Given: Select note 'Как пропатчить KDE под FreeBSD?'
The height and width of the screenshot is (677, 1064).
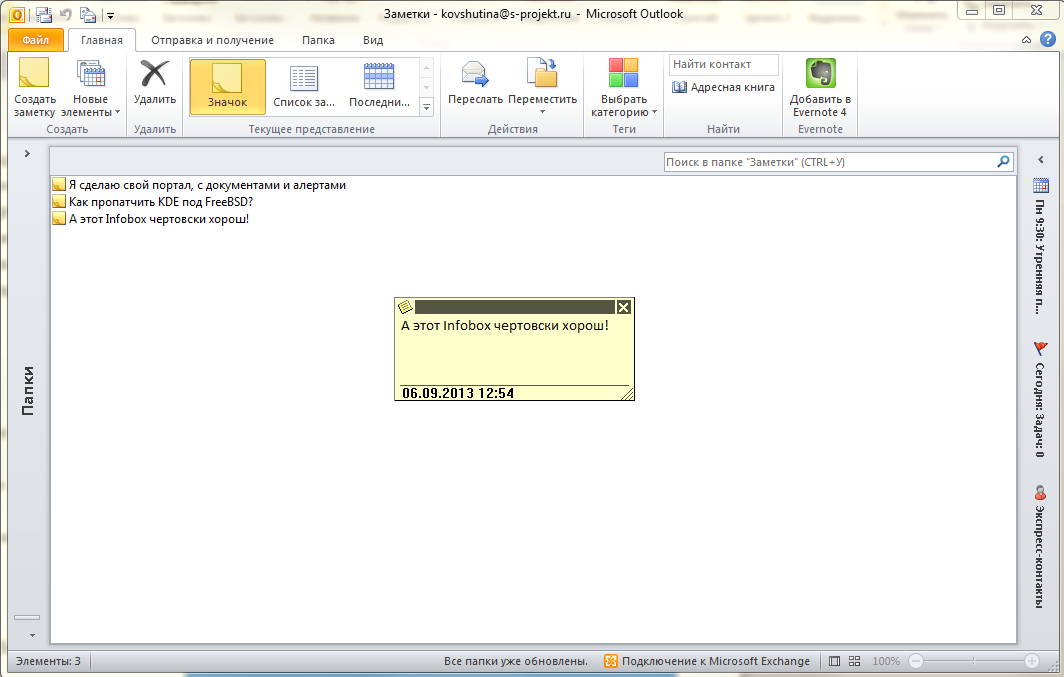Looking at the screenshot, I should 161,201.
